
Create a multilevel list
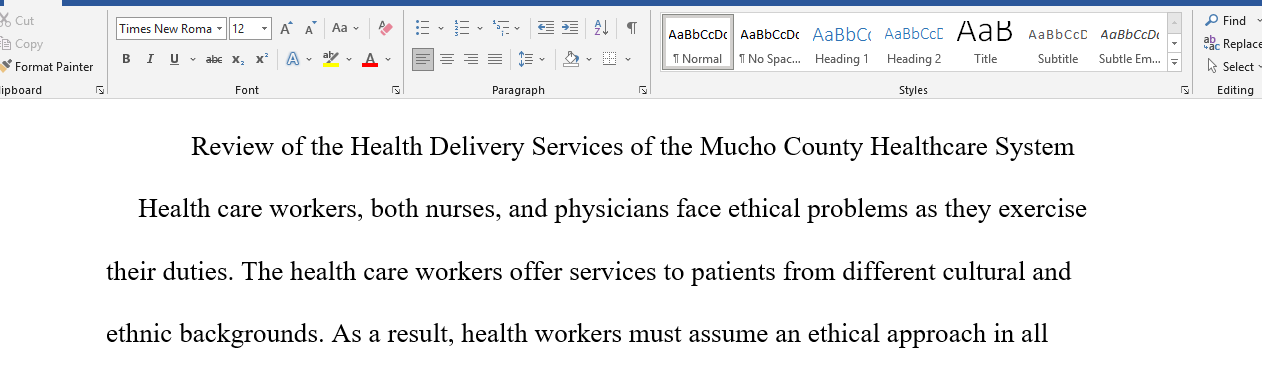(x=501, y=29)
